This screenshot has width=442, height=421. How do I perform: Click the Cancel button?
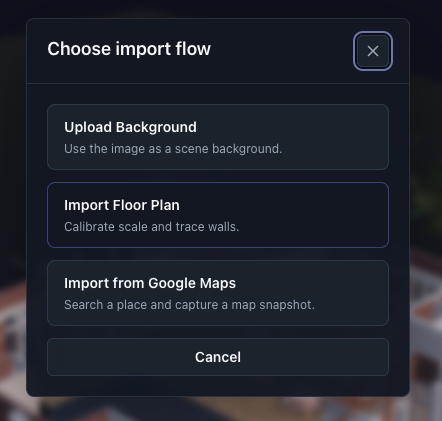218,357
